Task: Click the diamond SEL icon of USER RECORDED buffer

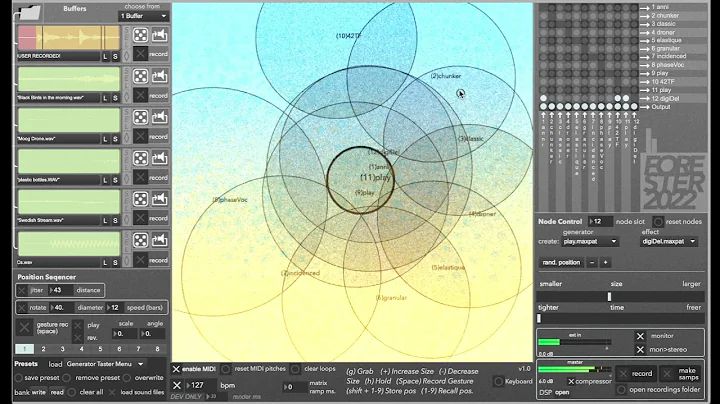Action: coord(127,56)
